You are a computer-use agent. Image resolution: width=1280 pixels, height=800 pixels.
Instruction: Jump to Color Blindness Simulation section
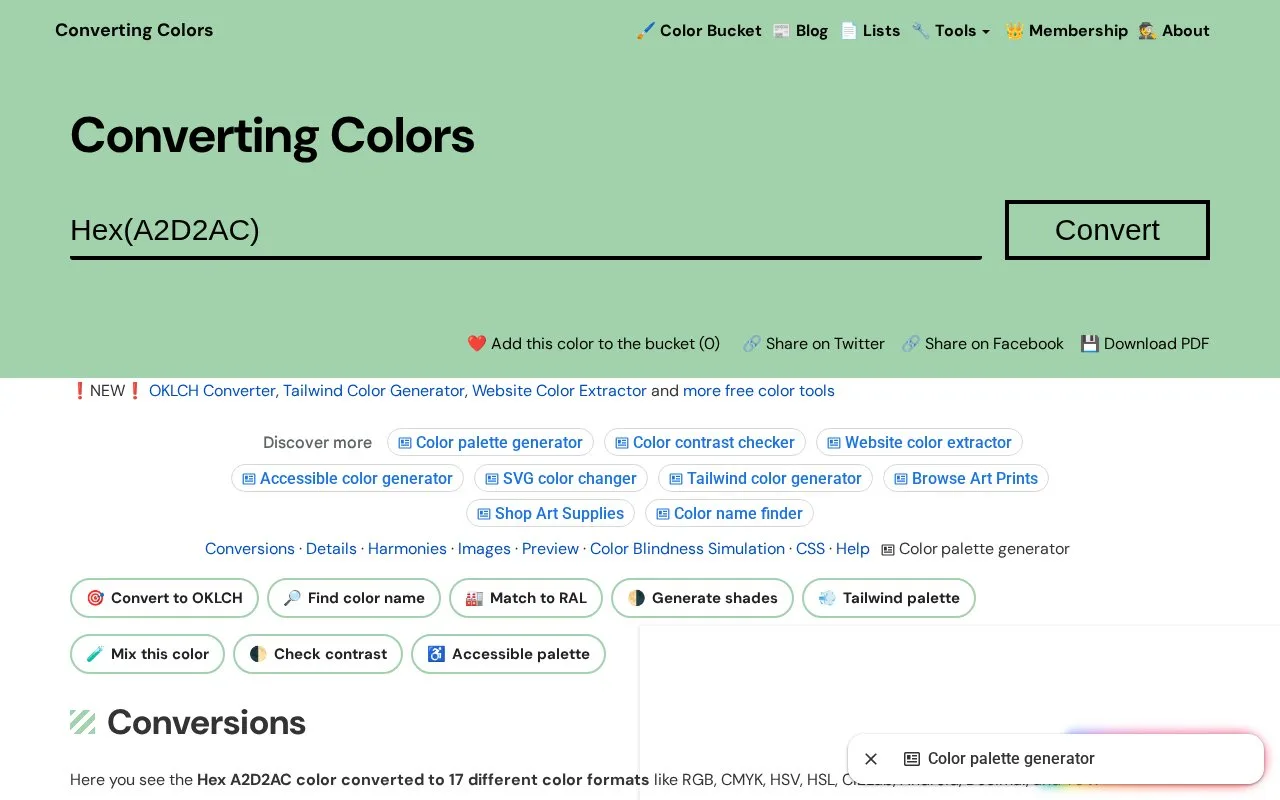pyautogui.click(x=687, y=549)
